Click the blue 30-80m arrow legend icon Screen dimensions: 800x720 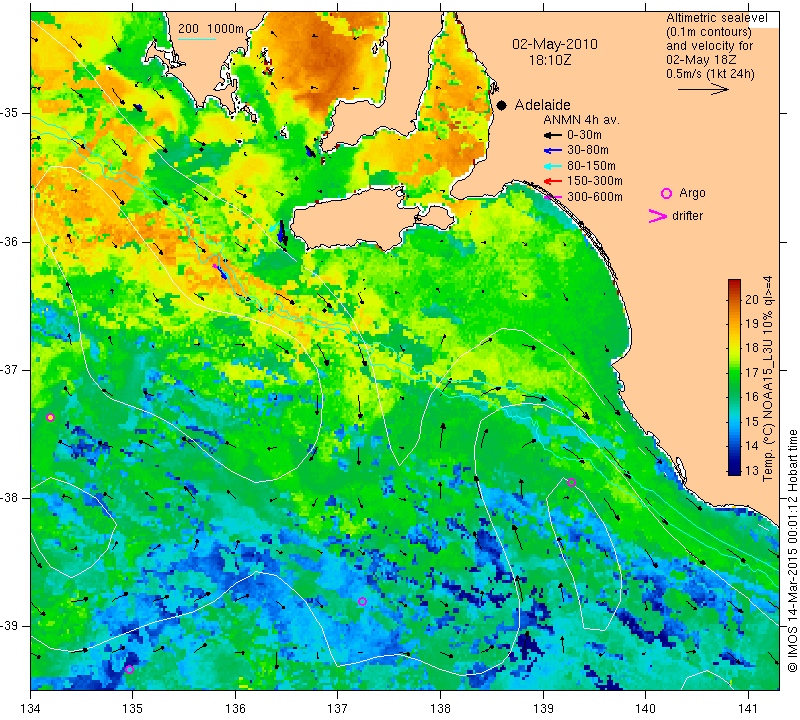[x=553, y=151]
